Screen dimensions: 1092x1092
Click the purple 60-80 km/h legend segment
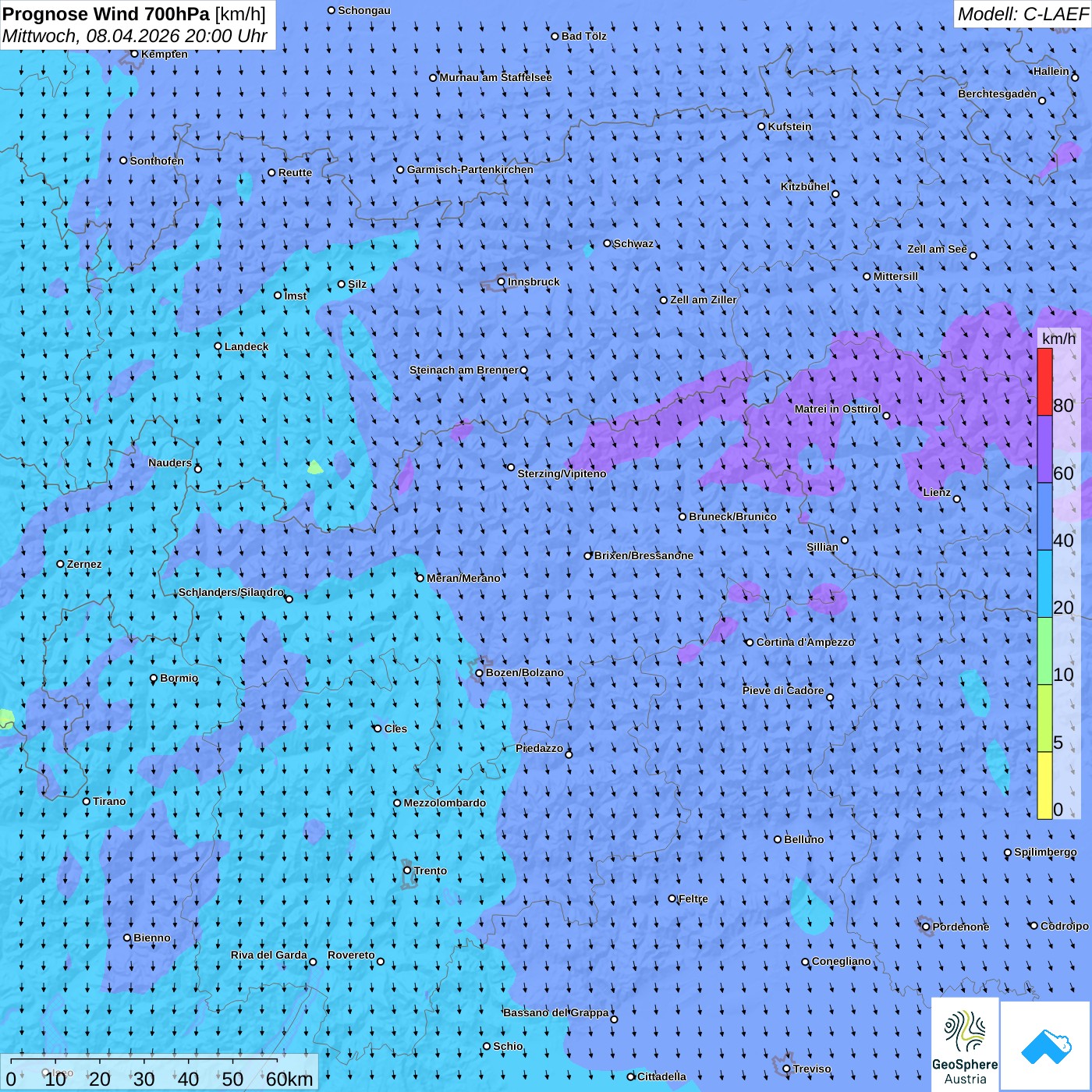(x=1044, y=449)
